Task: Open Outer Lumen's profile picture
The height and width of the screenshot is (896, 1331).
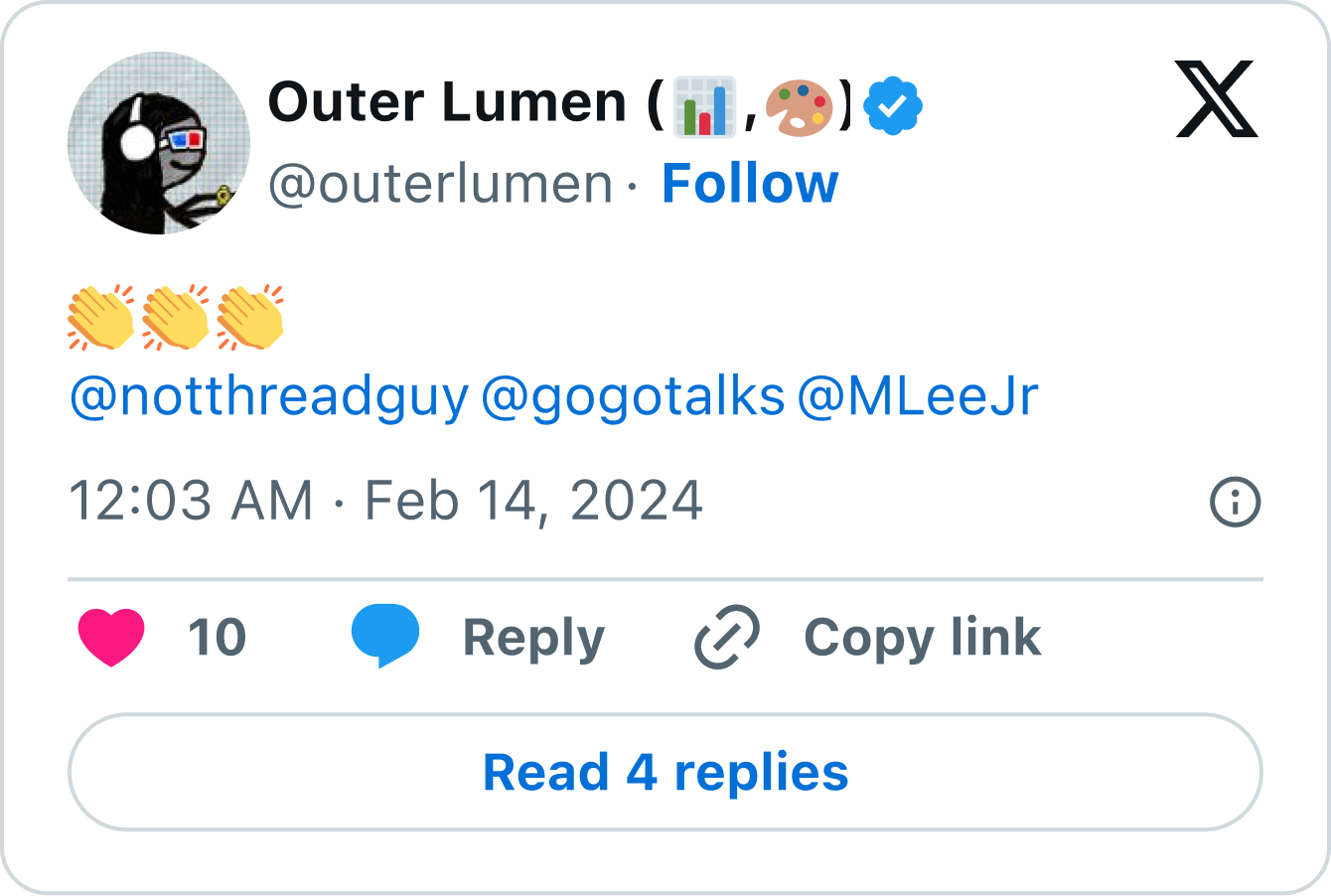Action: coord(159,143)
